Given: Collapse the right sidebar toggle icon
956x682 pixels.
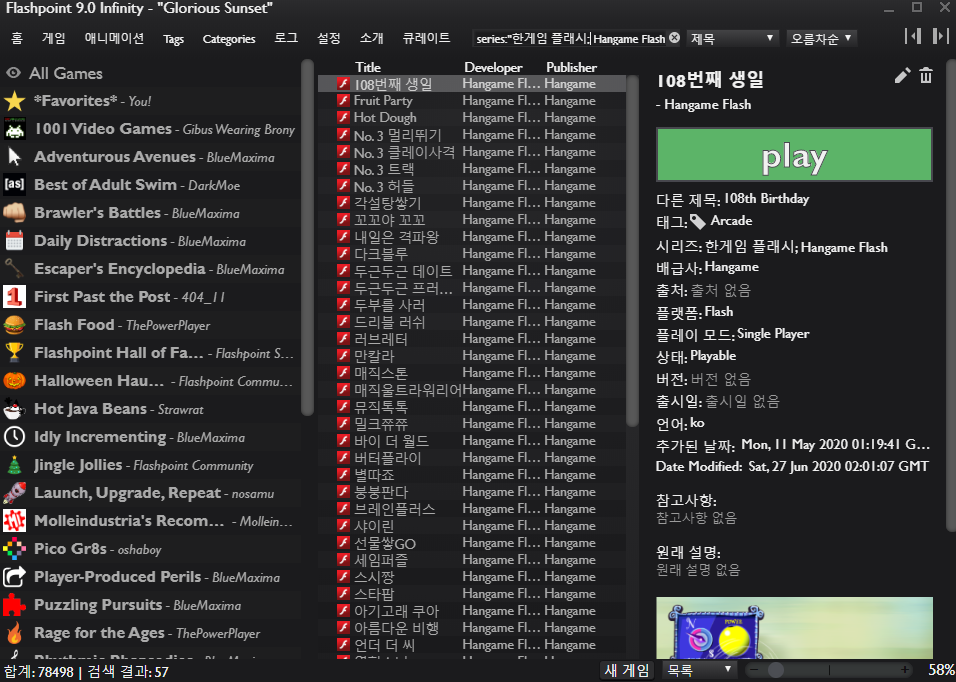Looking at the screenshot, I should point(941,37).
